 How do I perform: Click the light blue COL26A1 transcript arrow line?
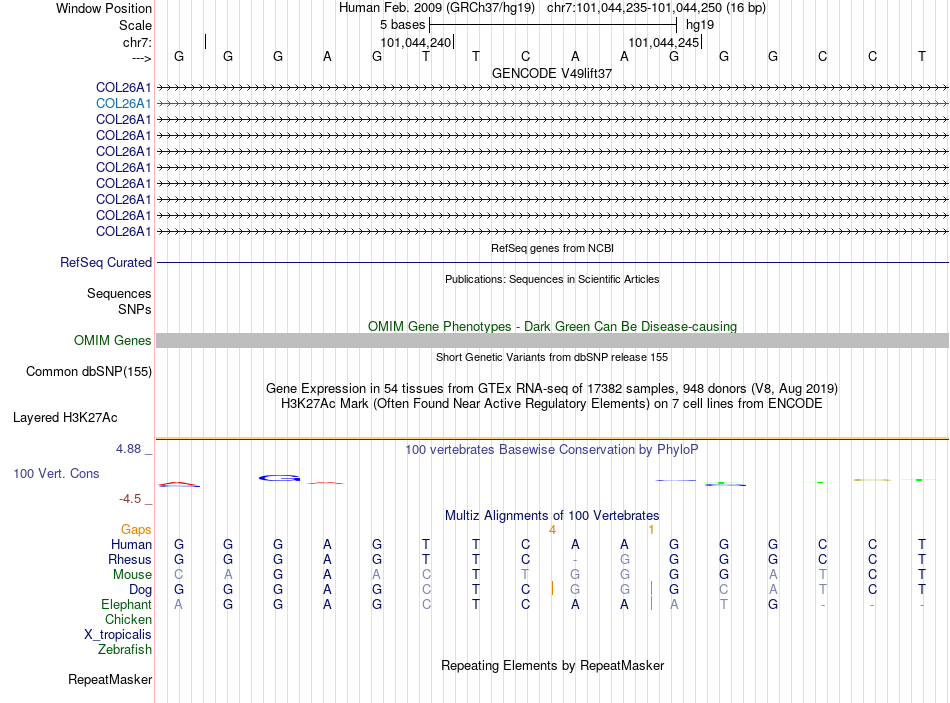click(552, 104)
